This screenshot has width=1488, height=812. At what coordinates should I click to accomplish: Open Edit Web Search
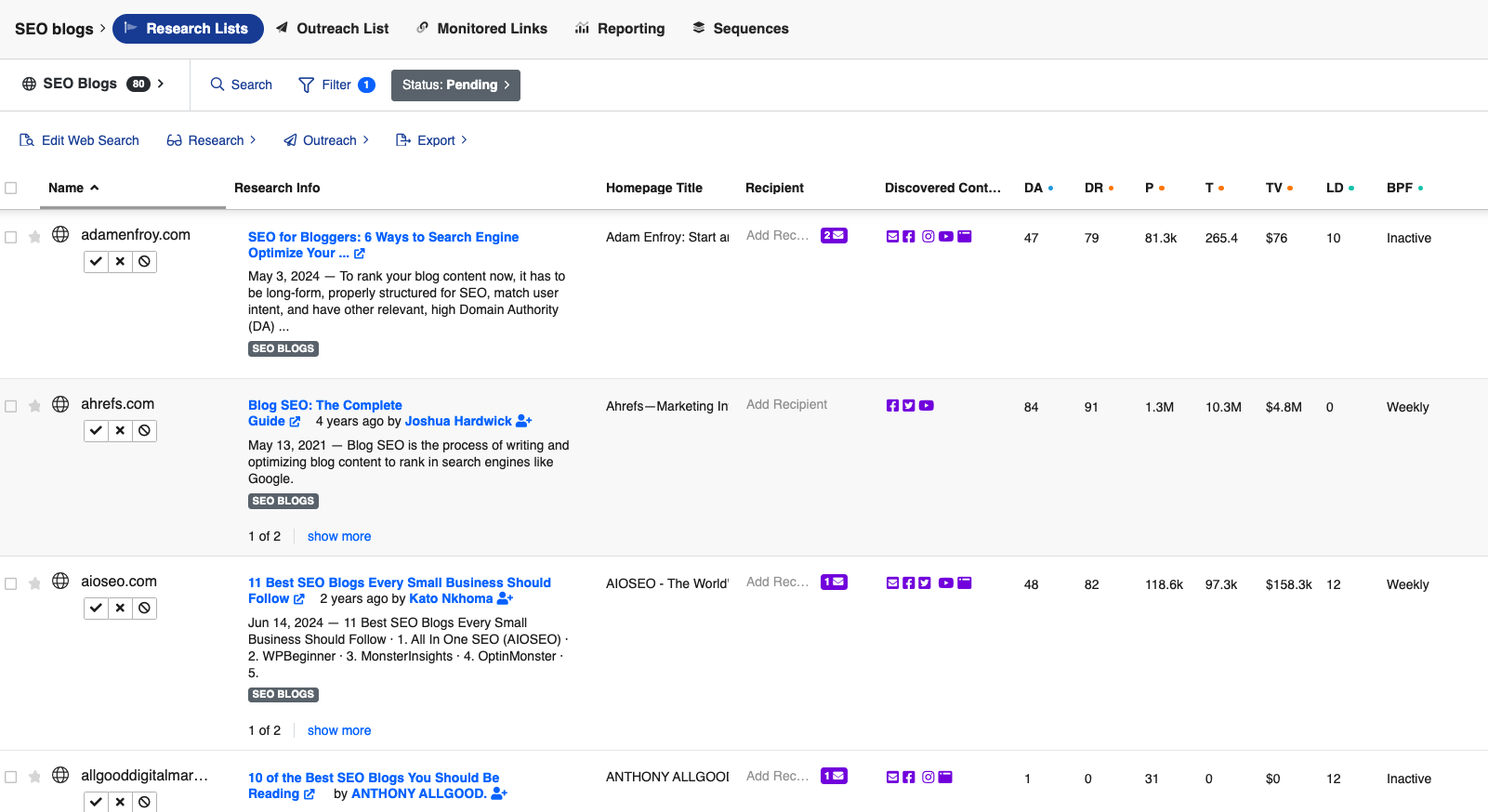point(79,140)
